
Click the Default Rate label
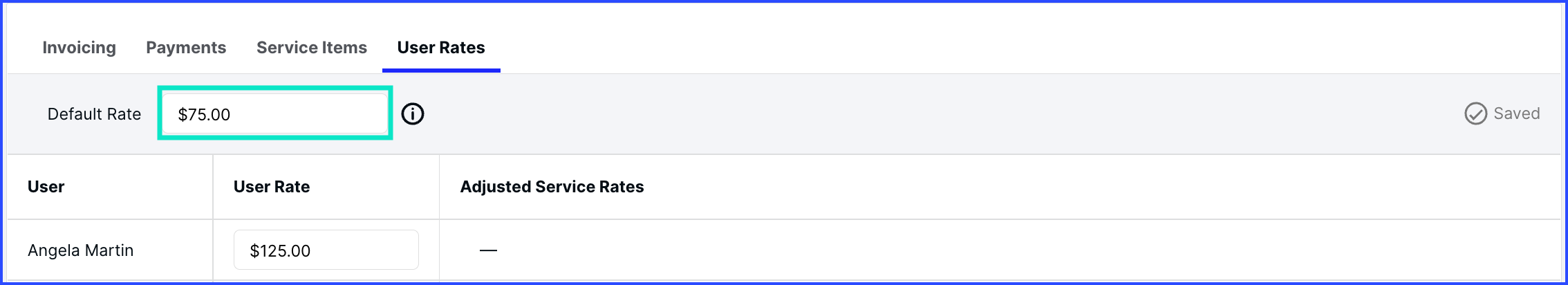pyautogui.click(x=94, y=114)
